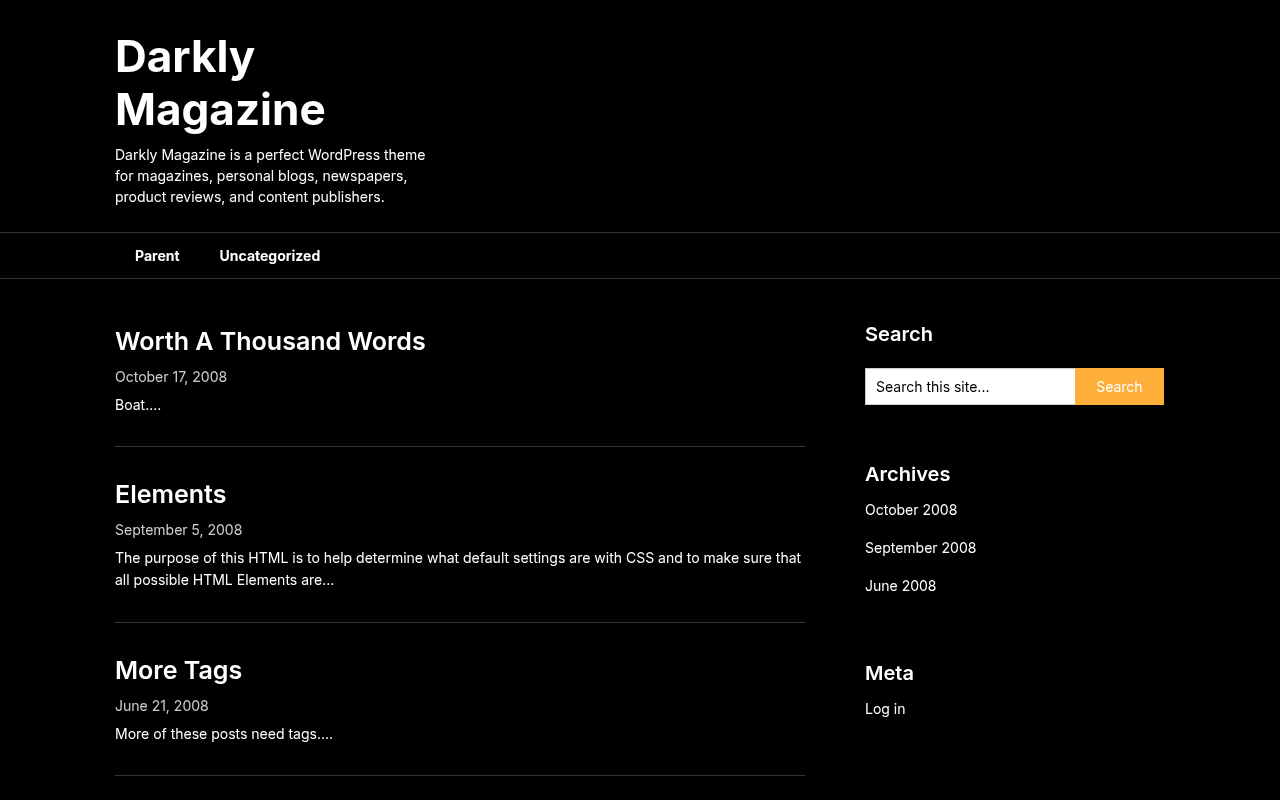The height and width of the screenshot is (800, 1280).
Task: Click the Elements post excerpt about HTML
Action: coord(458,569)
